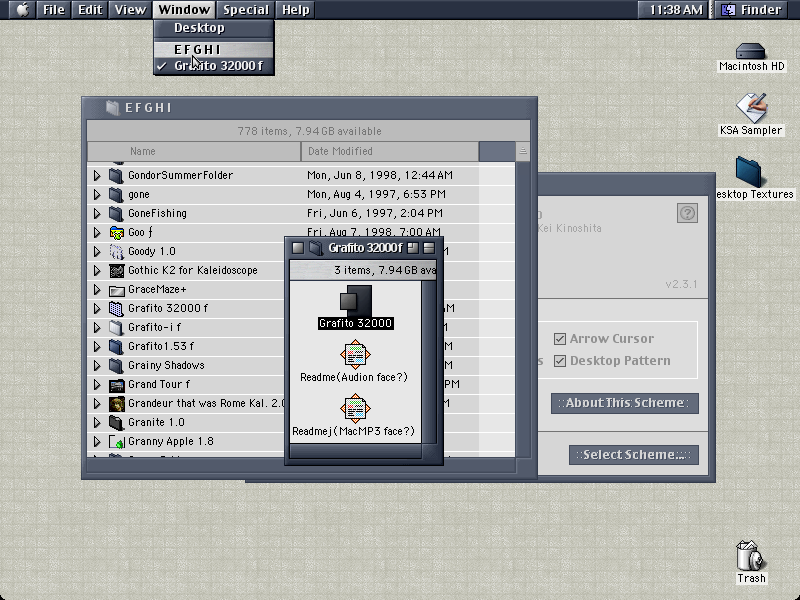Click the About This Scheme button
The width and height of the screenshot is (800, 600).
click(x=624, y=403)
